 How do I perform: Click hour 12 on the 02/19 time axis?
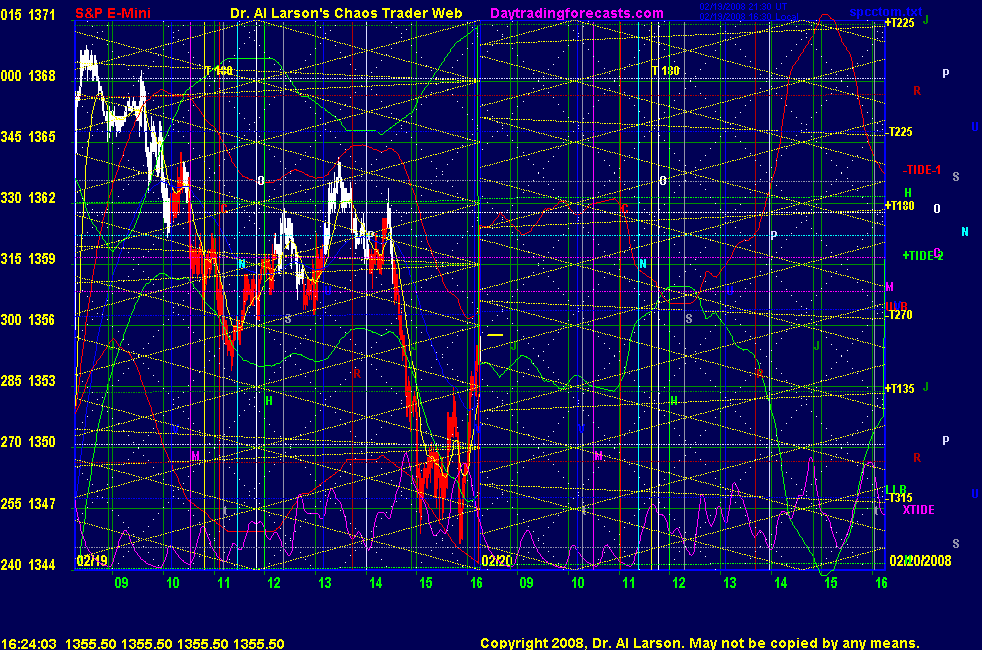(x=274, y=583)
